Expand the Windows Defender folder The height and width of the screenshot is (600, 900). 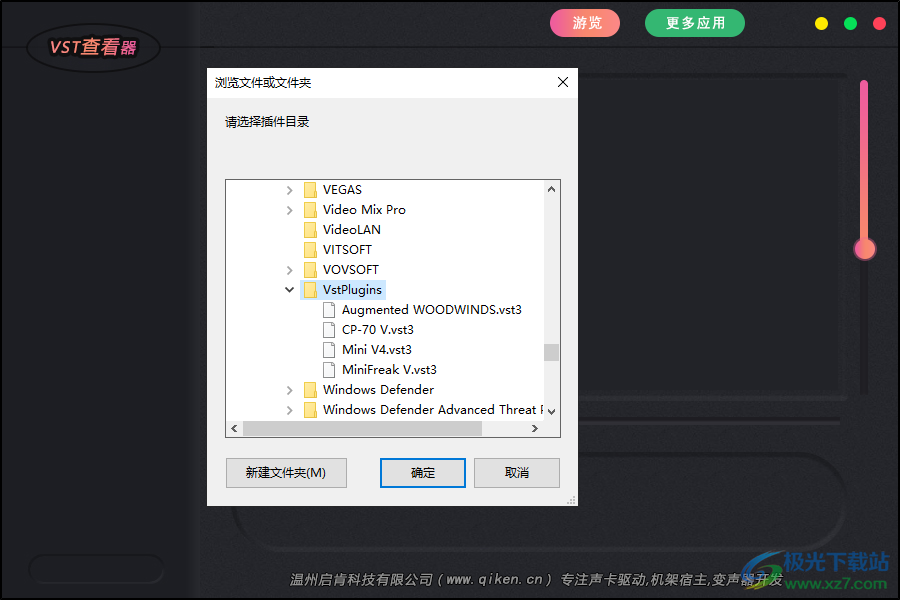(x=289, y=389)
